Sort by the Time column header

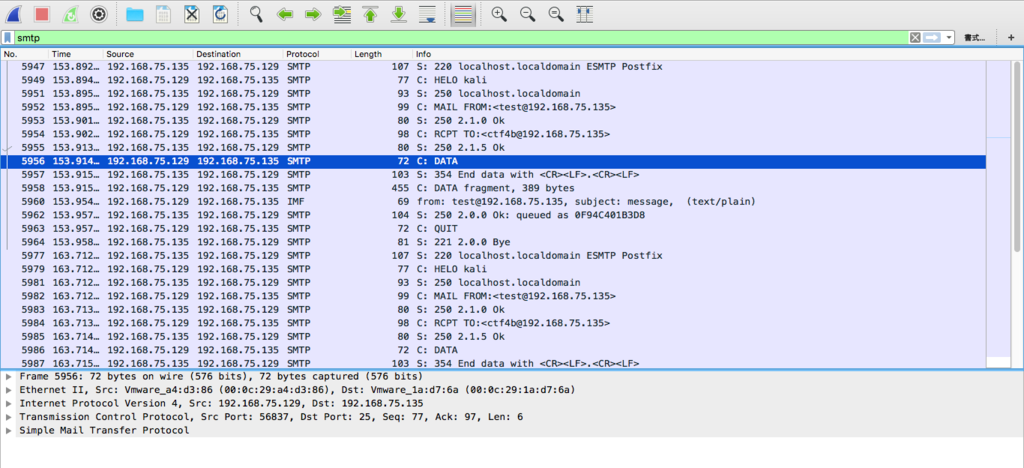pyautogui.click(x=76, y=54)
